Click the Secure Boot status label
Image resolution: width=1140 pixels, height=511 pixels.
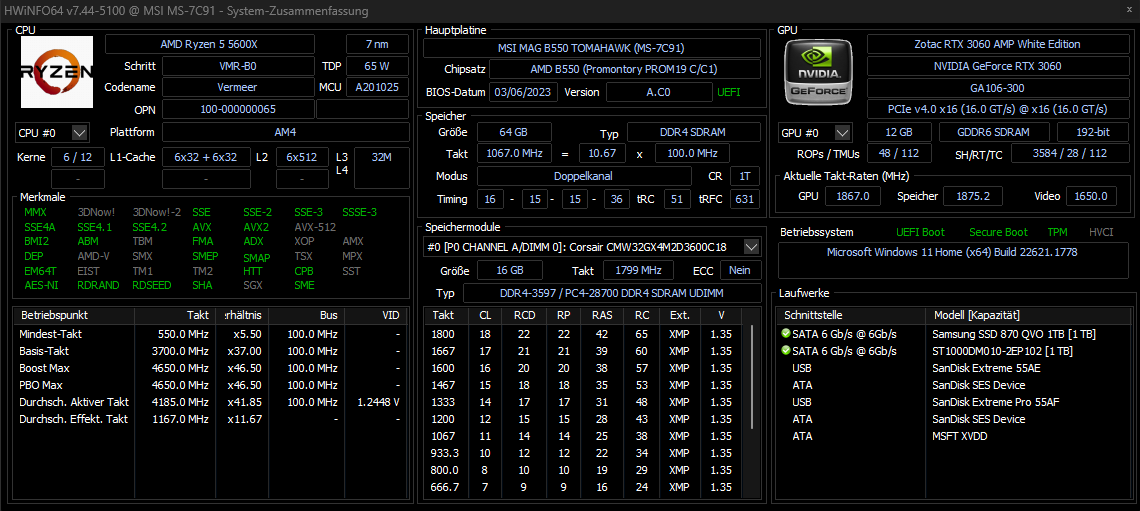point(998,233)
